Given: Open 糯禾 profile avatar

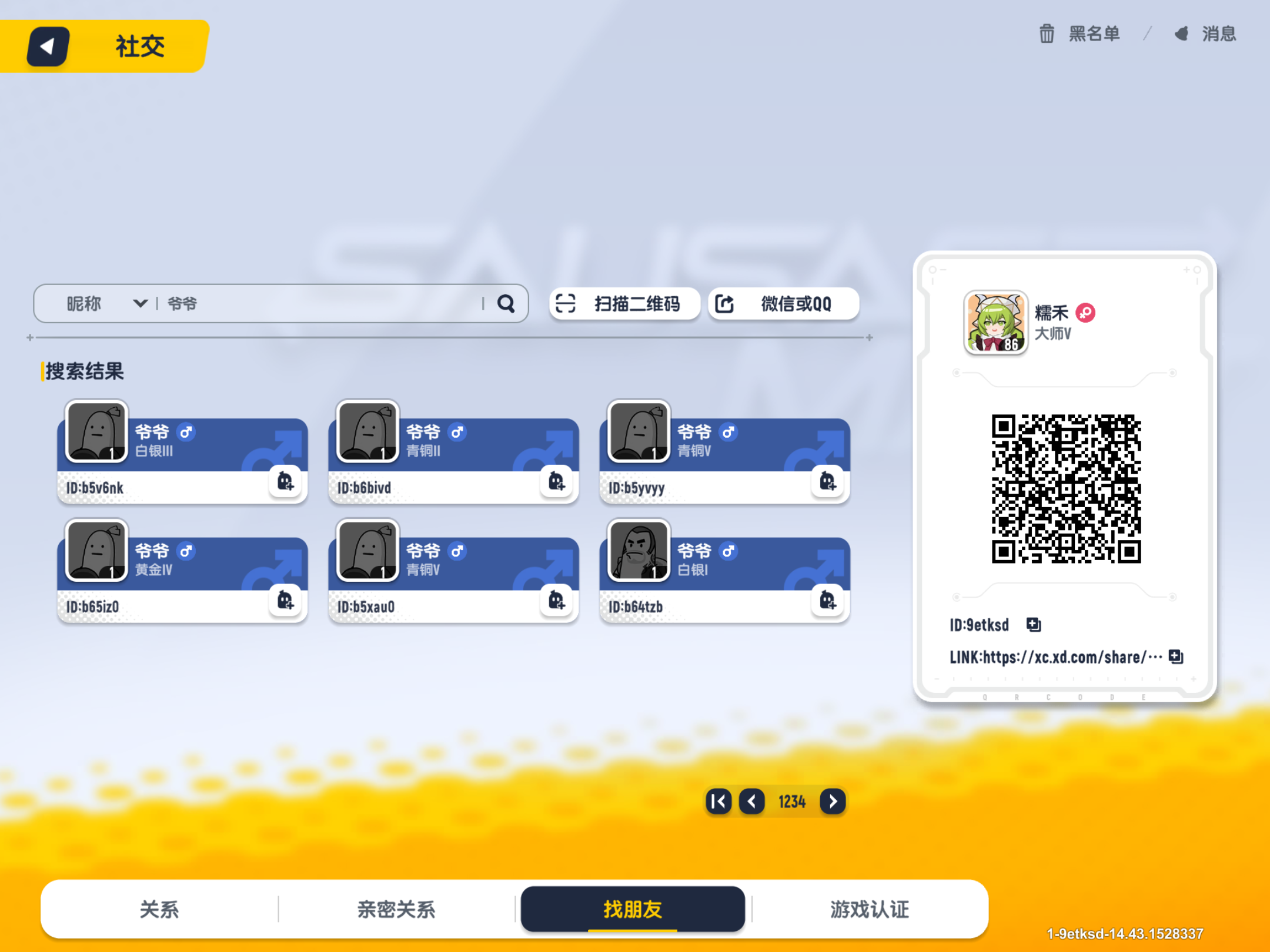Looking at the screenshot, I should (x=995, y=322).
